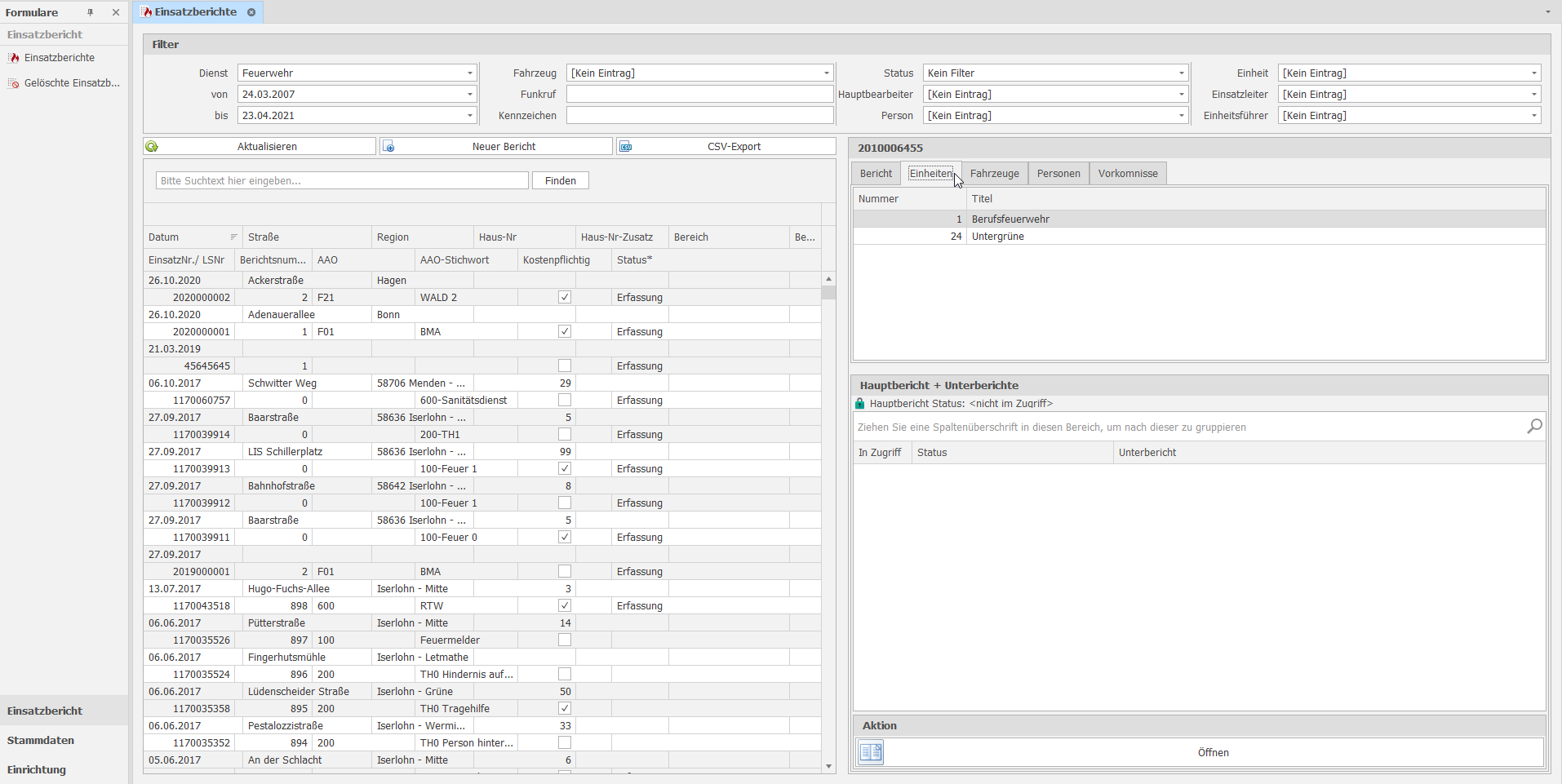Open the Vorkomnisse tab
This screenshot has width=1562, height=784.
point(1127,174)
